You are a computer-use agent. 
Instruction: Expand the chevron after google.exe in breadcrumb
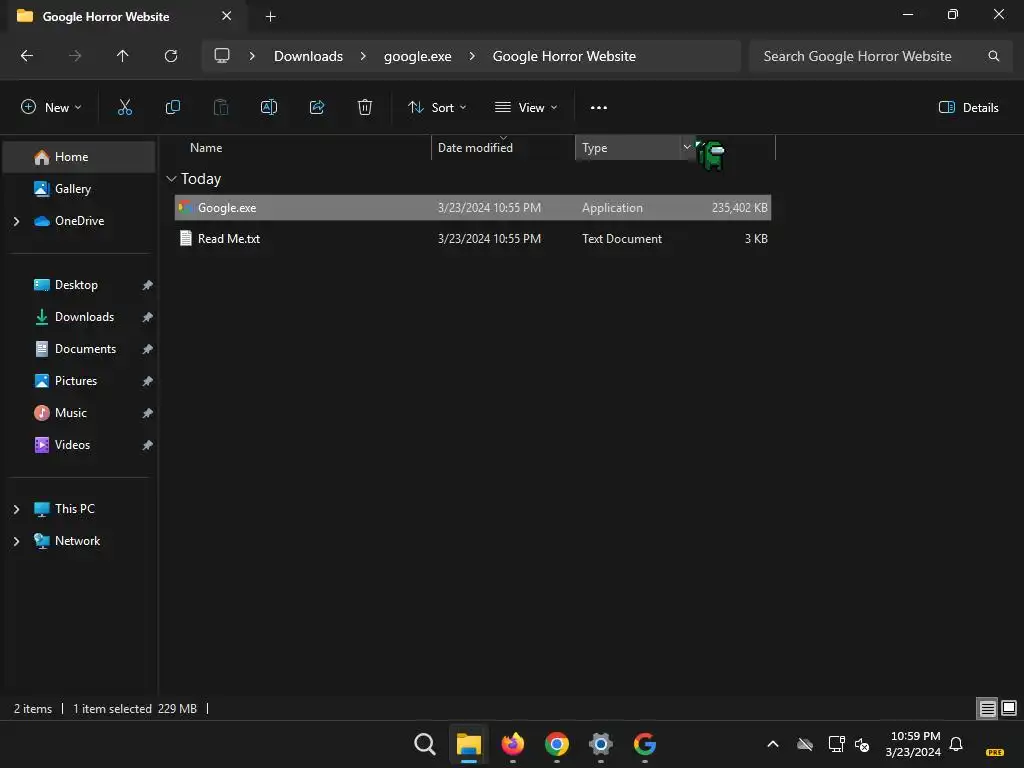pyautogui.click(x=472, y=56)
